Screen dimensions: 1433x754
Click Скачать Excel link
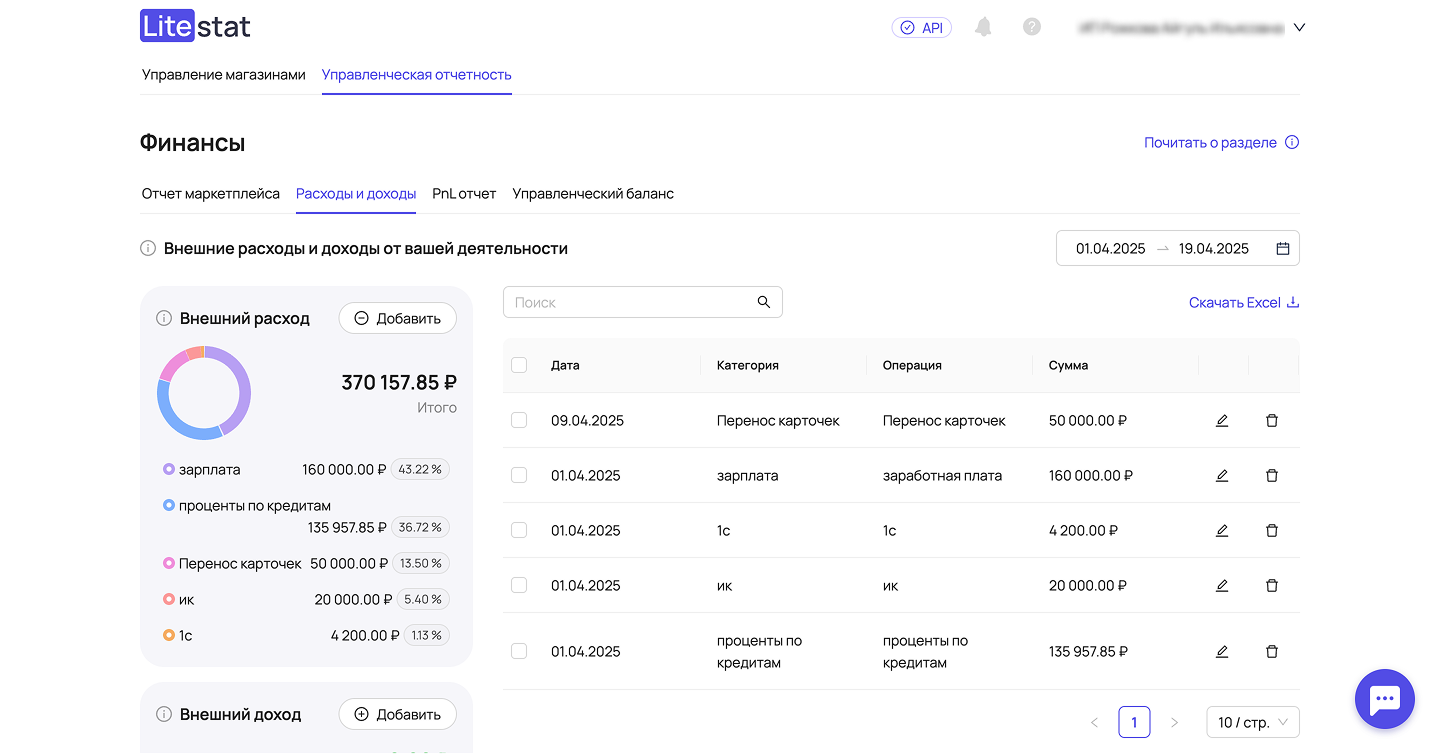pos(1243,303)
